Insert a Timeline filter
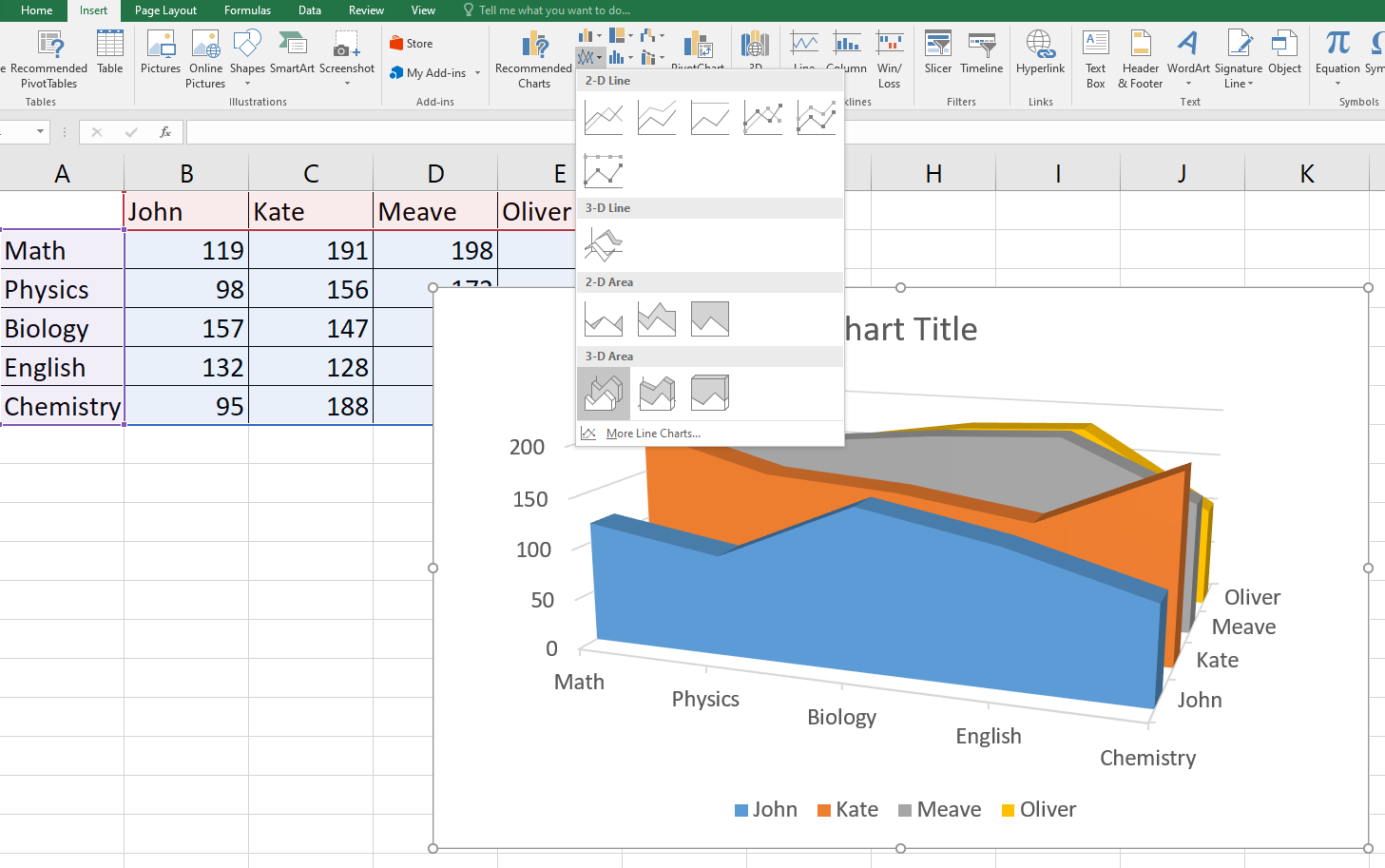This screenshot has width=1385, height=868. (981, 53)
